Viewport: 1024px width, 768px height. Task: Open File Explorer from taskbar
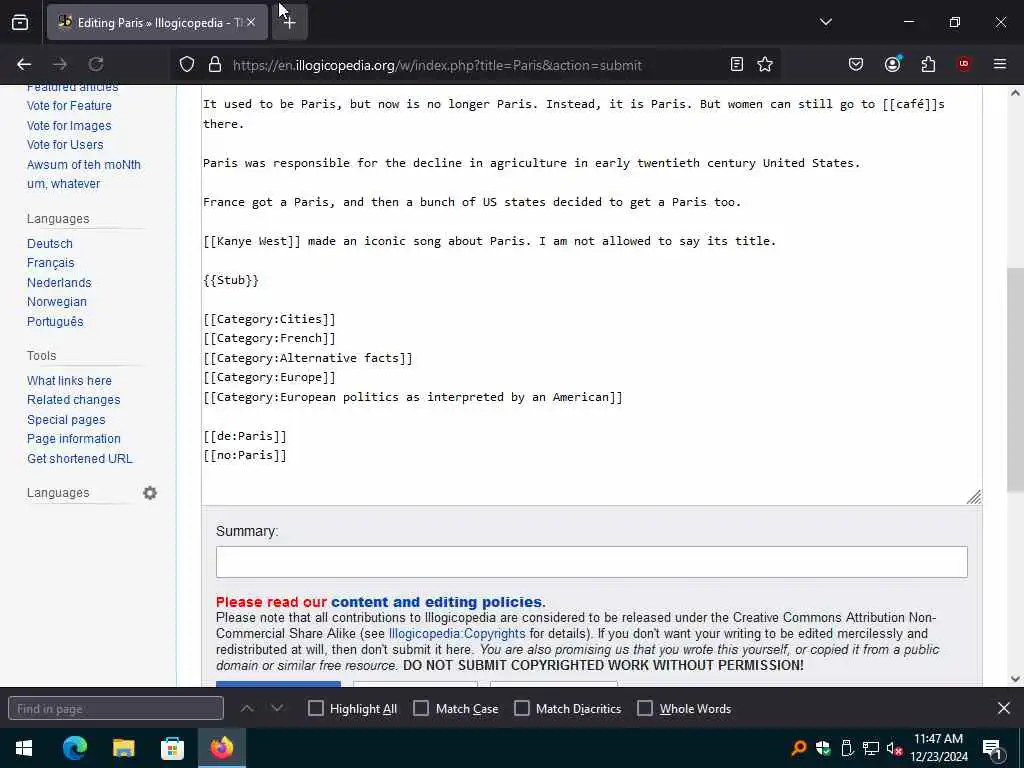coord(123,748)
